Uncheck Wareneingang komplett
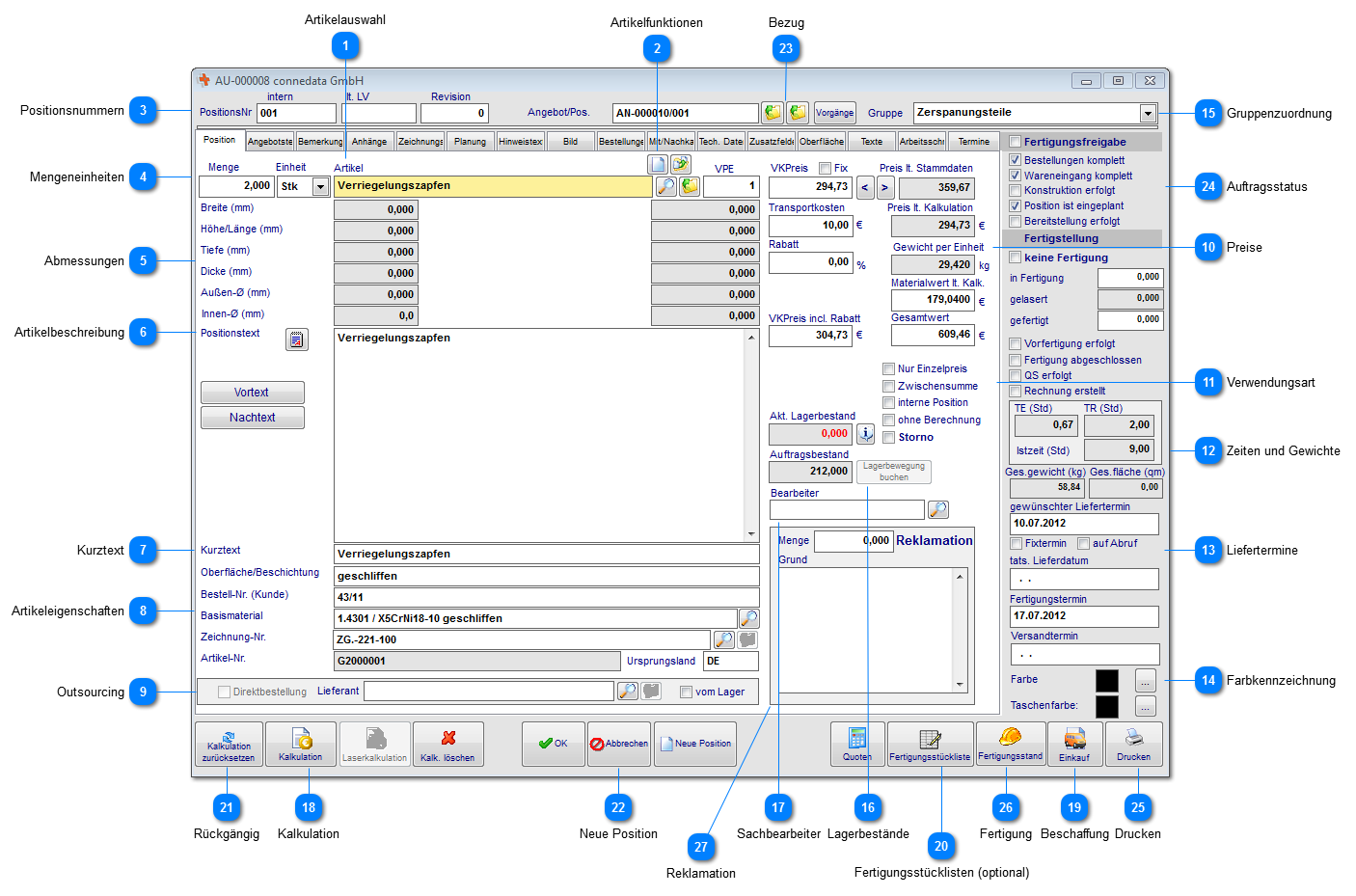Image resolution: width=1356 pixels, height=896 pixels. pos(1015,176)
